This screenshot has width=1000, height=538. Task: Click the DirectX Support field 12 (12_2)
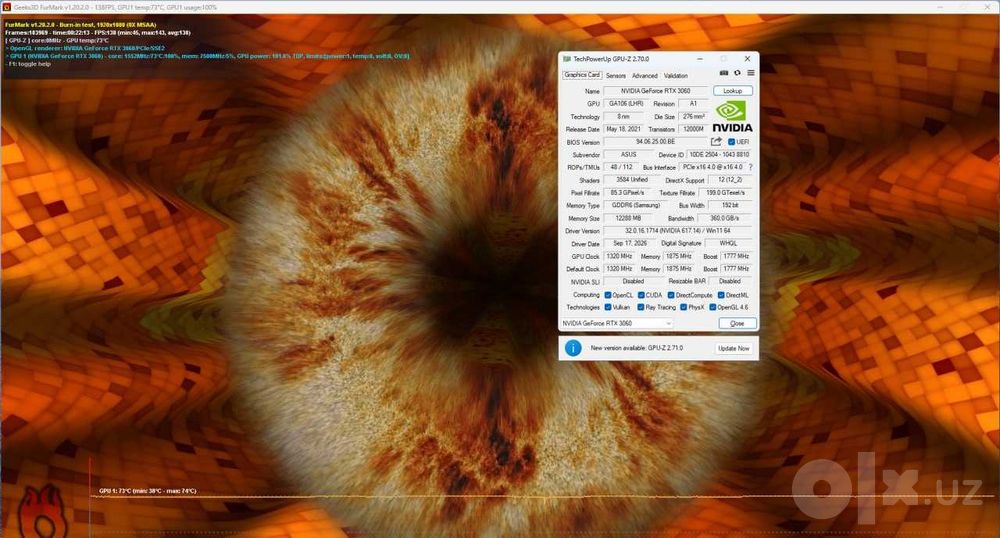730,180
